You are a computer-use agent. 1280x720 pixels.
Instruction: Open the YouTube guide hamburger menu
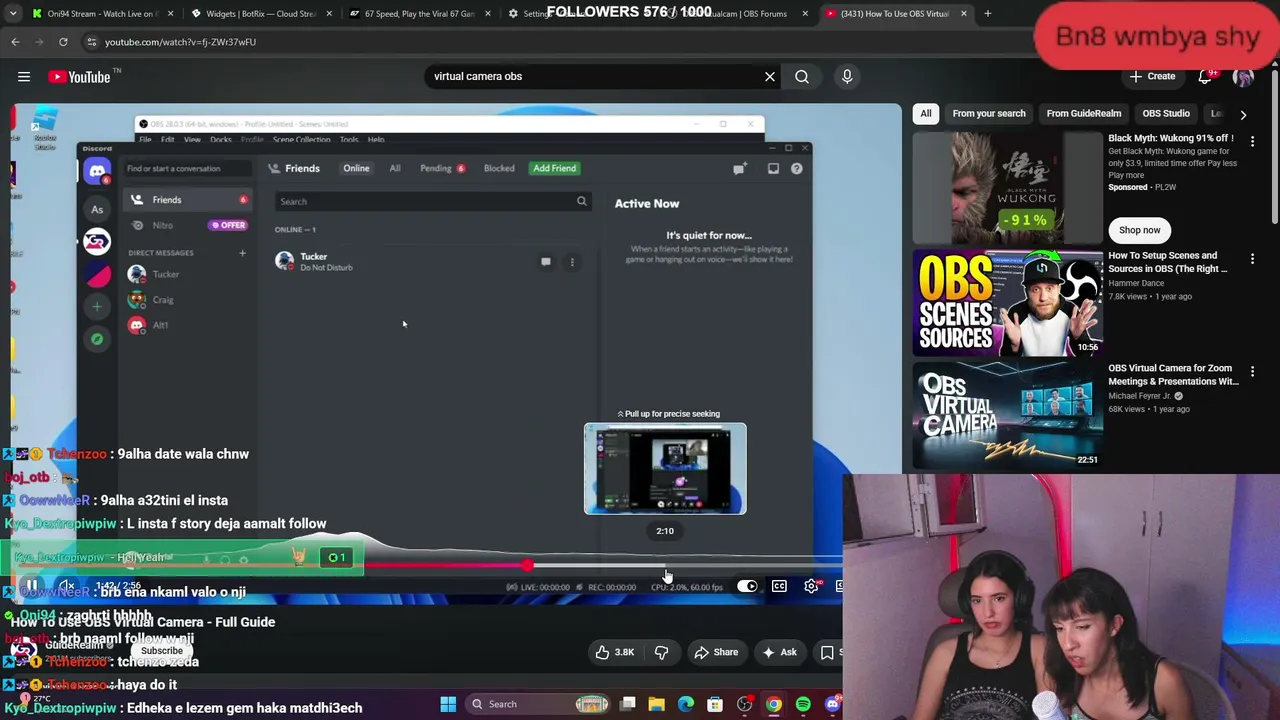coord(24,76)
